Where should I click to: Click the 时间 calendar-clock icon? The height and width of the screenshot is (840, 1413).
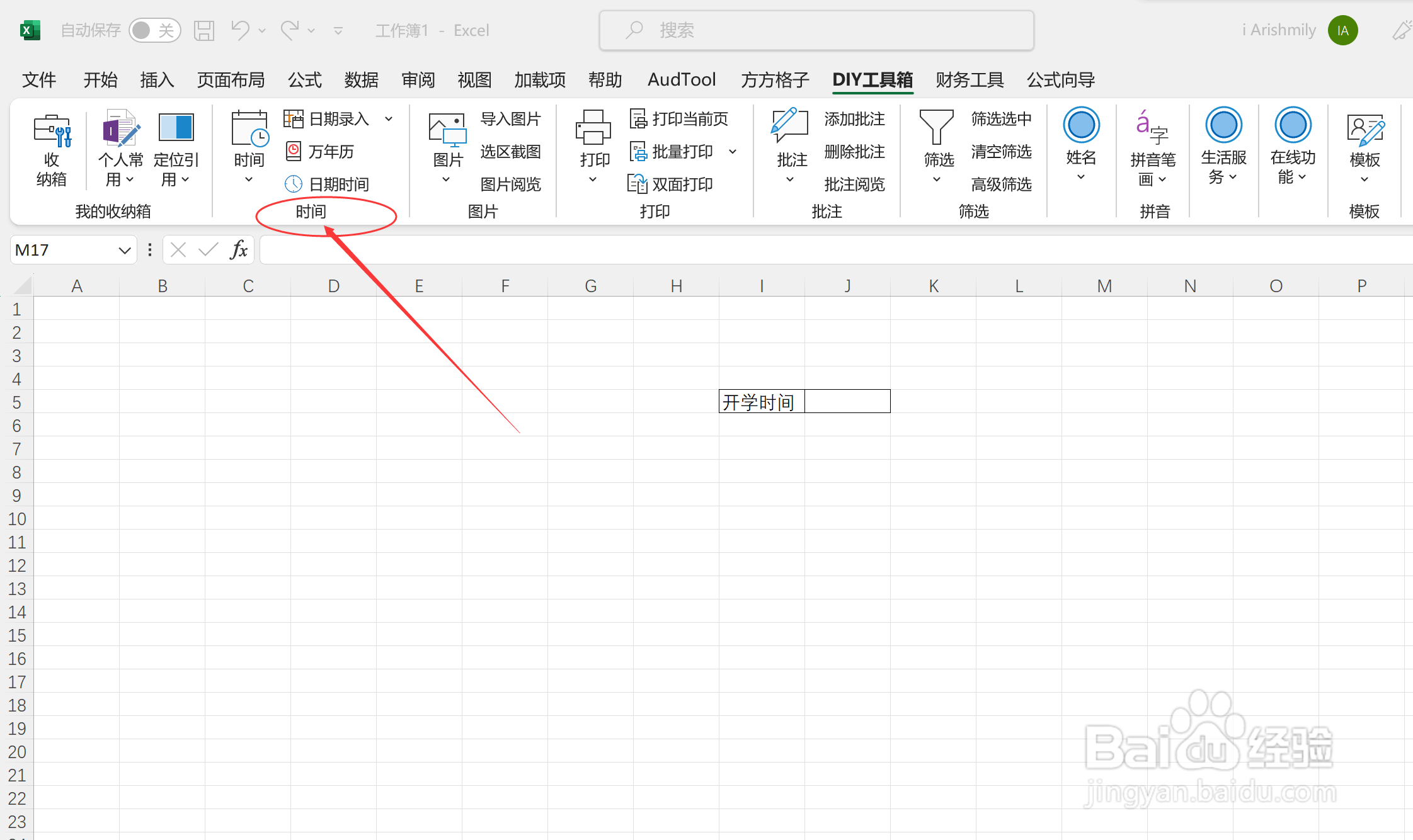point(250,128)
